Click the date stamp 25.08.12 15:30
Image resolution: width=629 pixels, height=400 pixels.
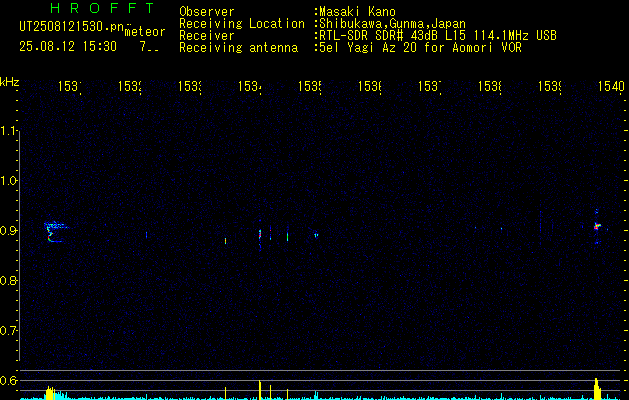pyautogui.click(x=68, y=47)
